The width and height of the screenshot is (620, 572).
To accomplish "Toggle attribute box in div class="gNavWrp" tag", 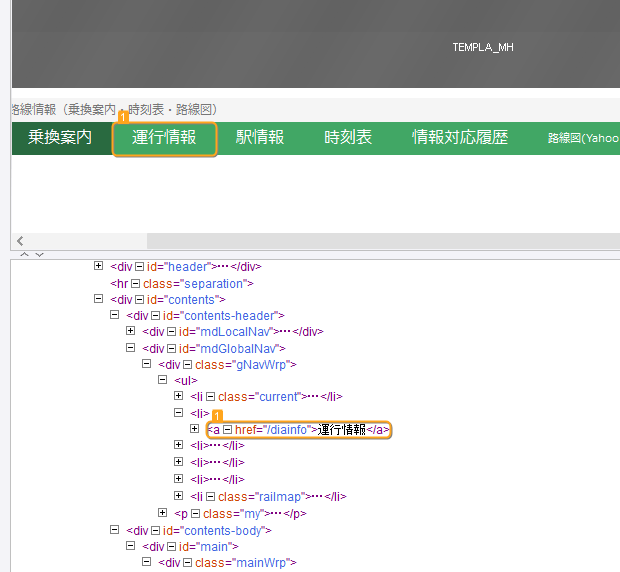I will tap(187, 365).
